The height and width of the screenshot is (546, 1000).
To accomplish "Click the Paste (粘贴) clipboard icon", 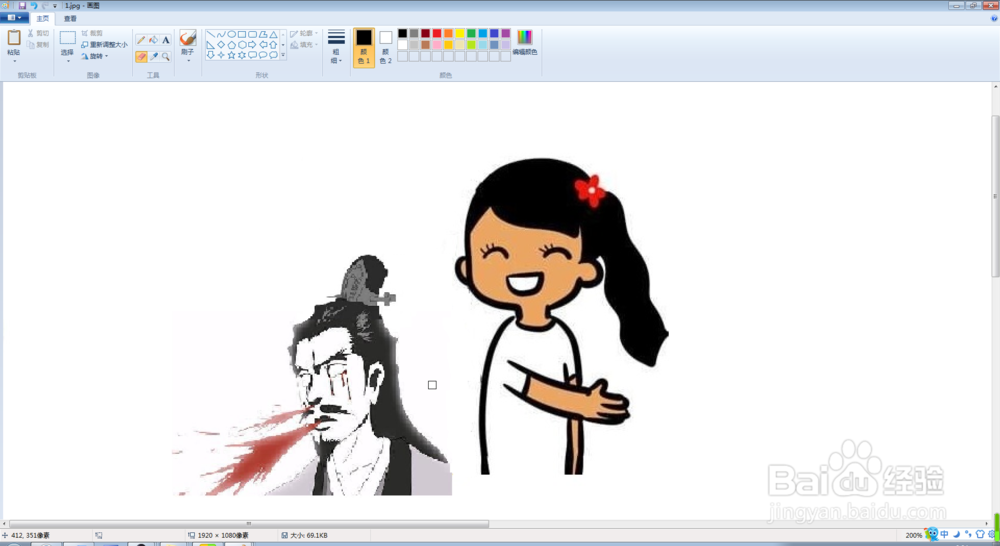I will tap(13, 38).
